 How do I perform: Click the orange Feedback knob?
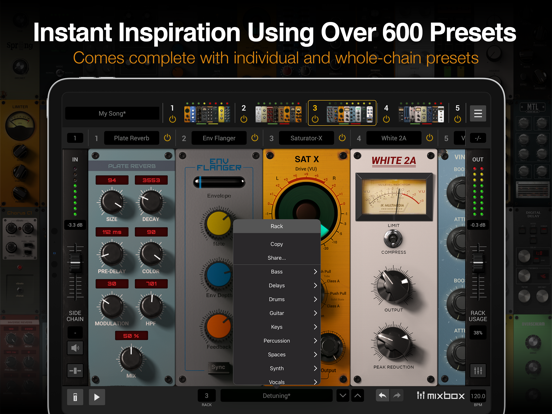click(219, 327)
